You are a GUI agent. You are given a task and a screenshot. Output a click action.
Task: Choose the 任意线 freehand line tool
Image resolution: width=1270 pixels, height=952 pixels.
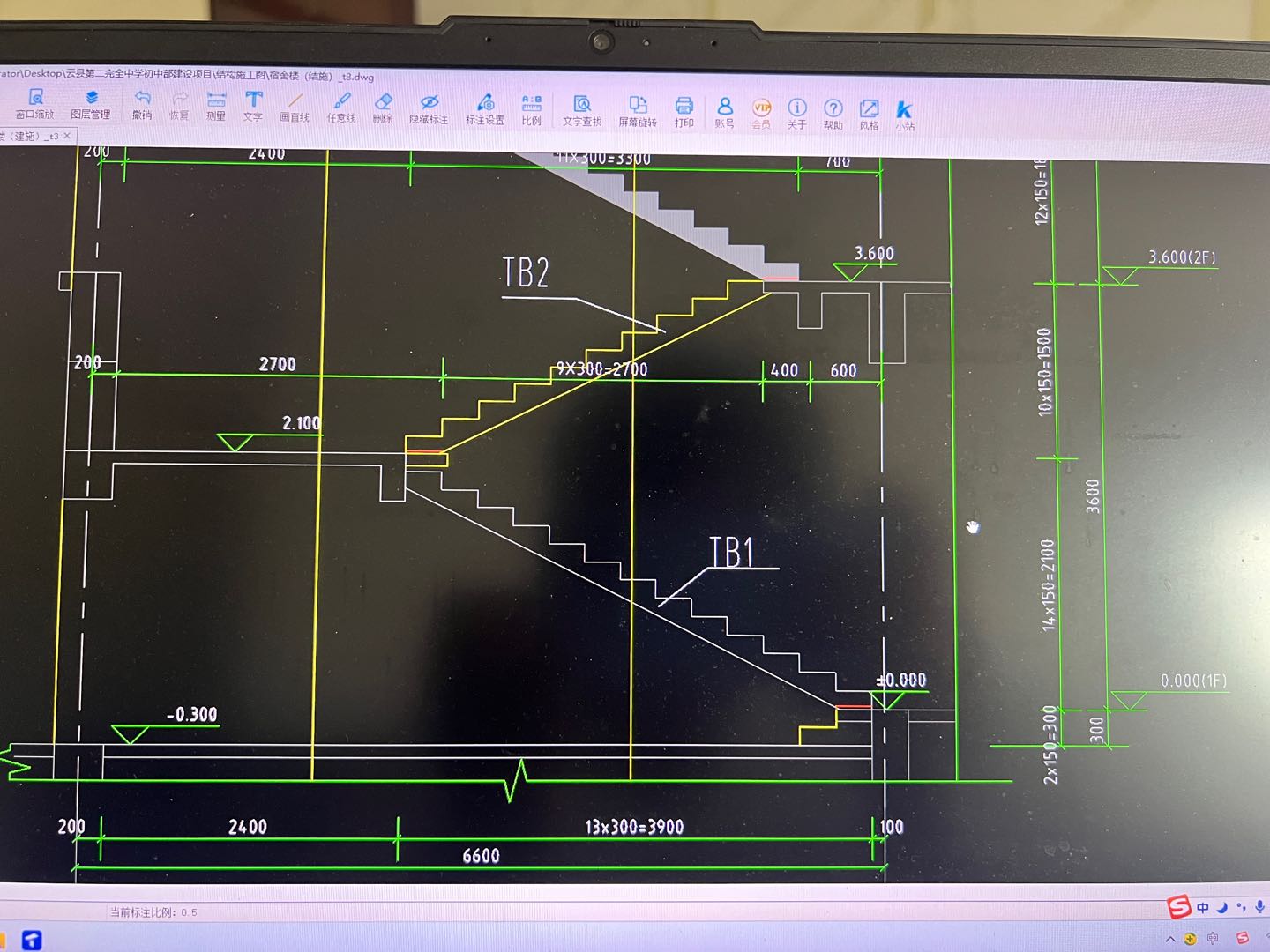(341, 108)
